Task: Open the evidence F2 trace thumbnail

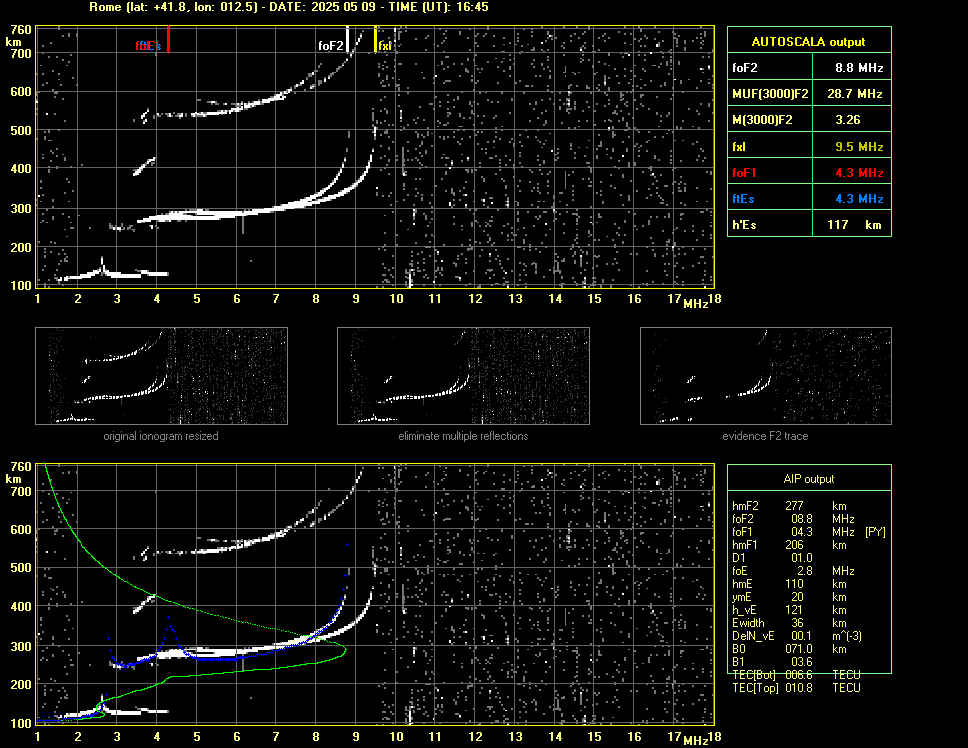Action: click(766, 376)
